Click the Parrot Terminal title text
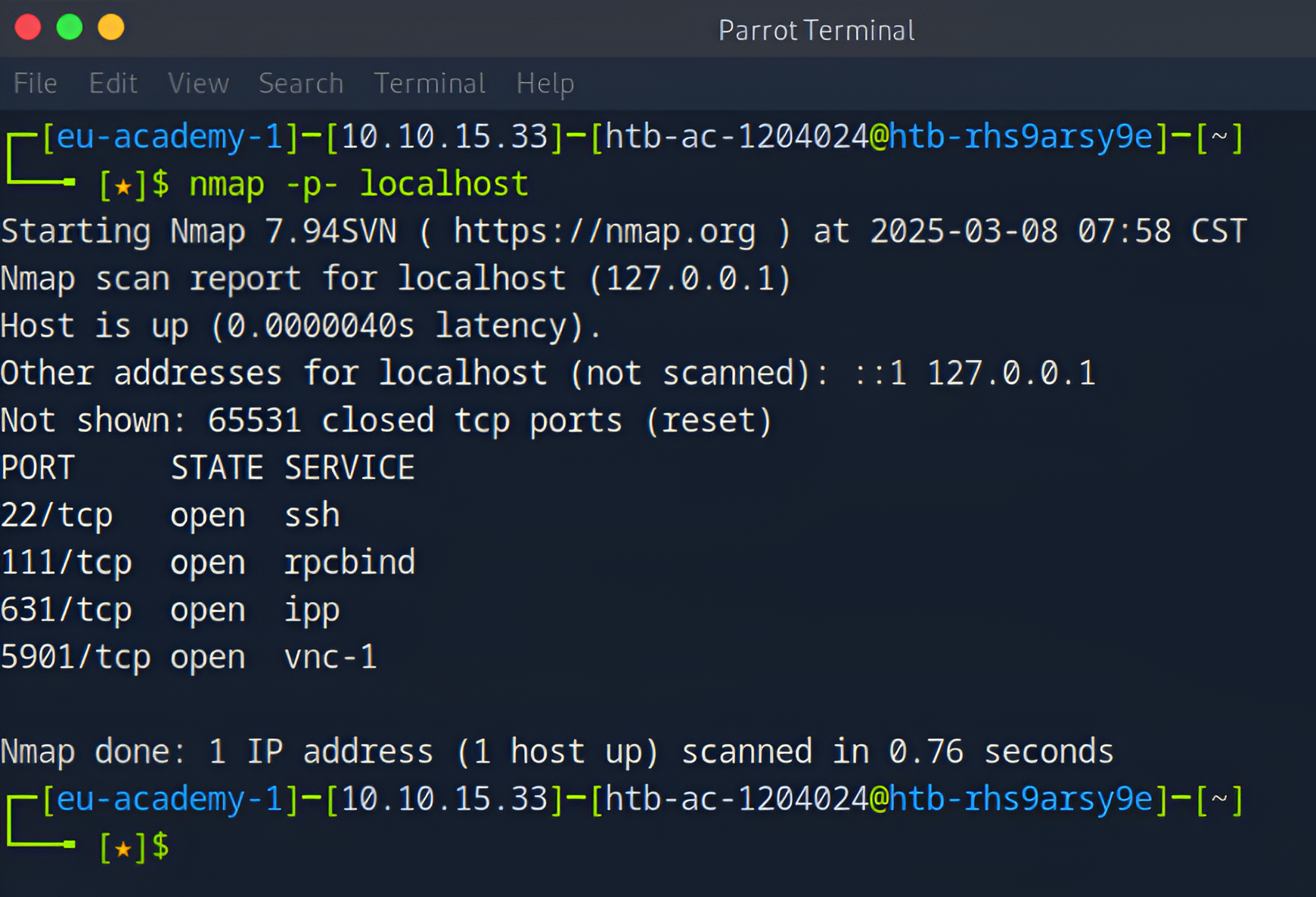This screenshot has width=1316, height=897. (x=816, y=31)
